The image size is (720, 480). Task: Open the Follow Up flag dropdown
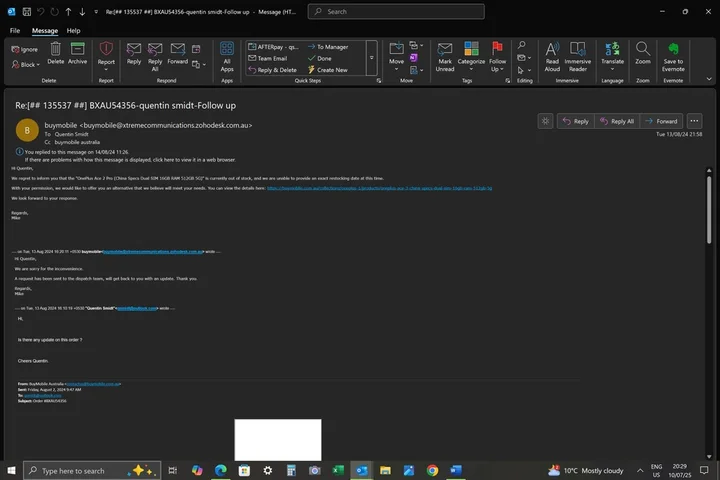point(497,56)
